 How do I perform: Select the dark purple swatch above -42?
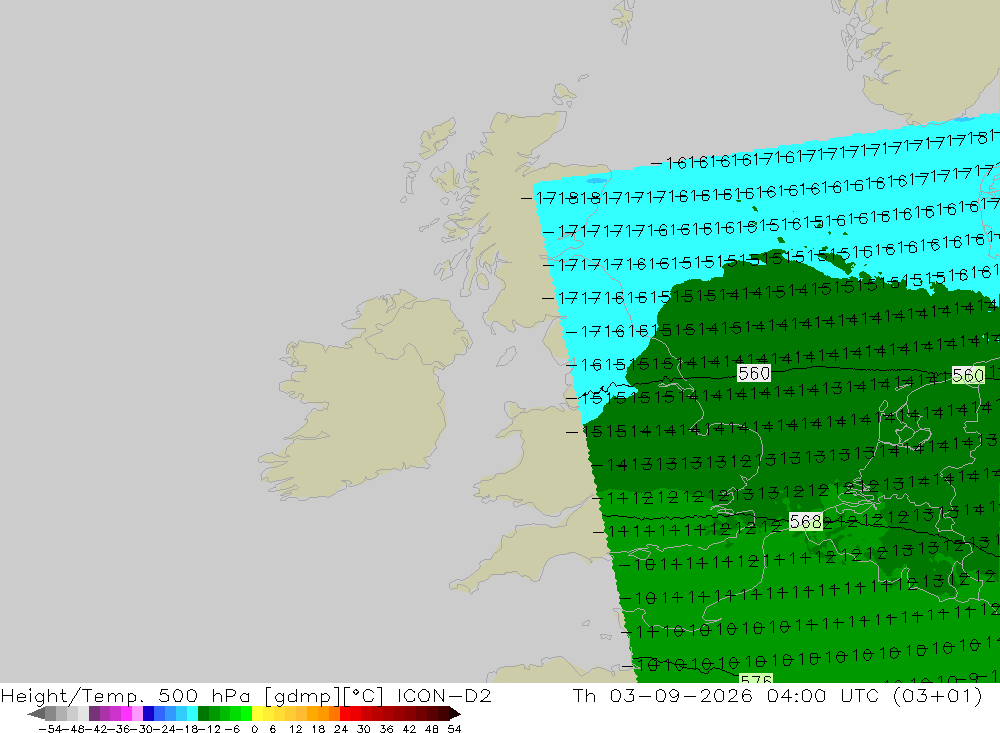[x=94, y=714]
